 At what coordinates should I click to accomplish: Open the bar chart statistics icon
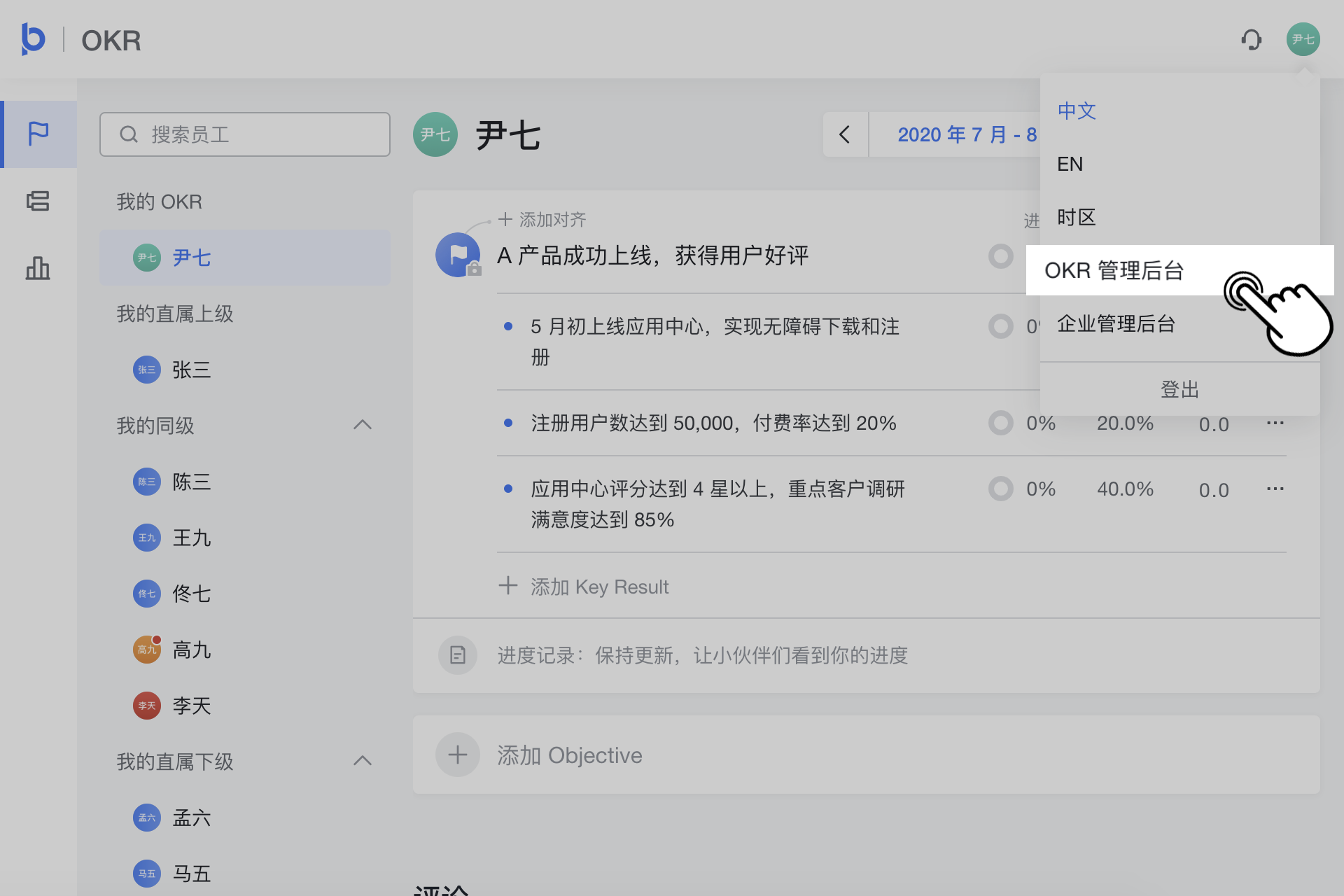pyautogui.click(x=38, y=268)
